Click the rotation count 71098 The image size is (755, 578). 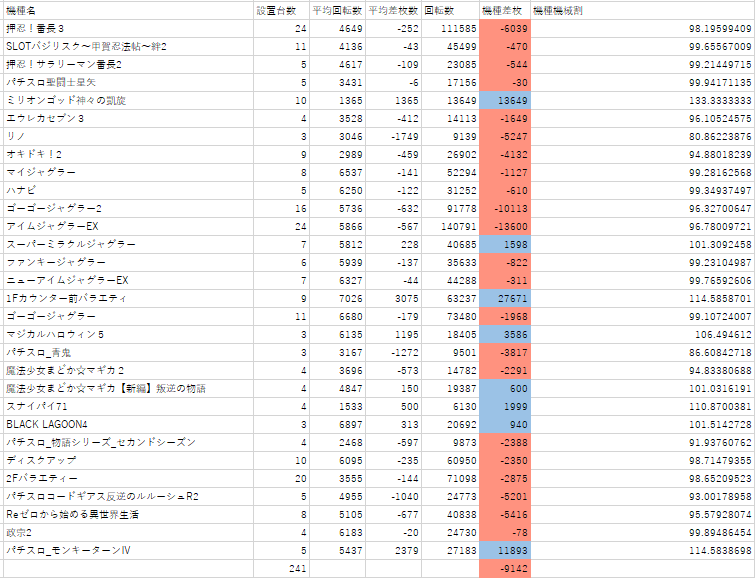450,479
